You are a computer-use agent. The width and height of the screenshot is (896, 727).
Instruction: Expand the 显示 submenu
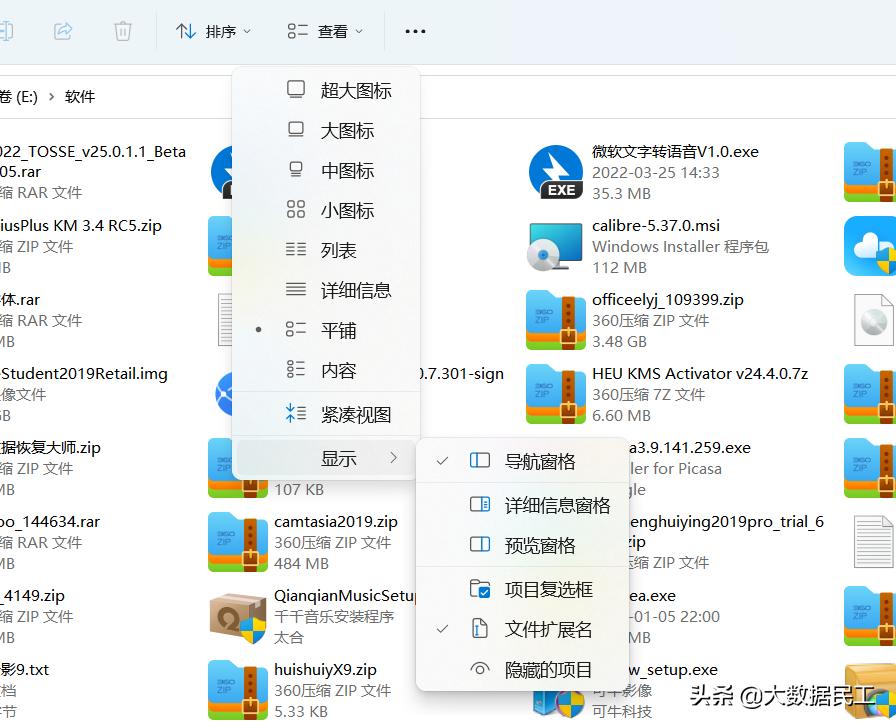coord(326,458)
